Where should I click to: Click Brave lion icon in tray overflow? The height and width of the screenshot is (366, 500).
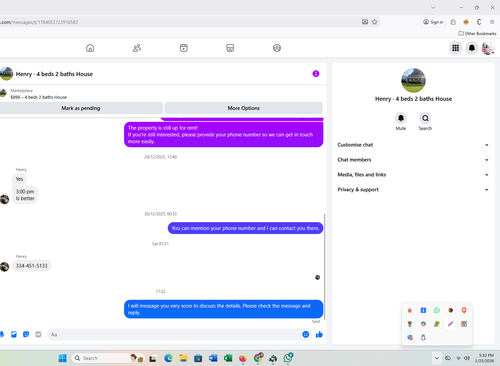coord(464,310)
